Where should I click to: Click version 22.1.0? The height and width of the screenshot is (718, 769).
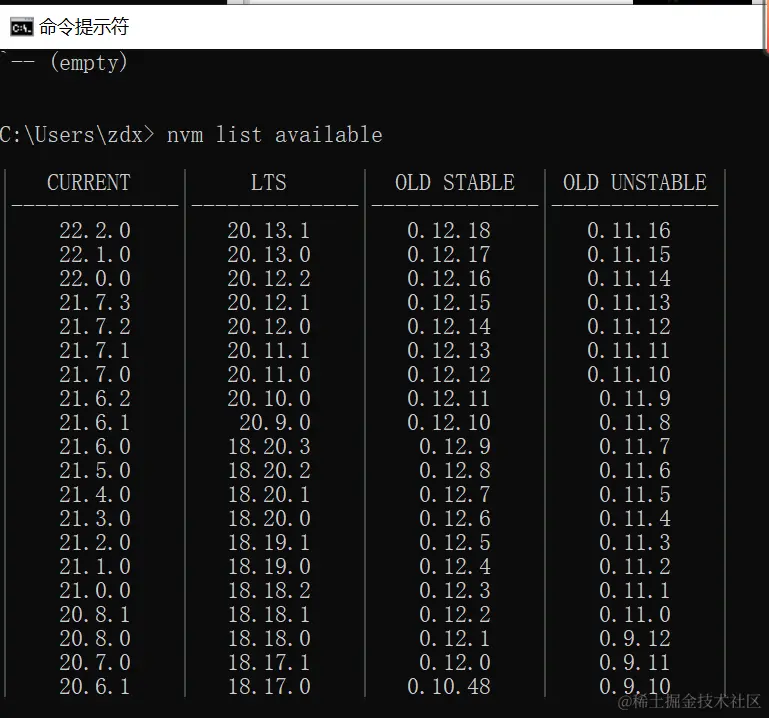click(95, 255)
